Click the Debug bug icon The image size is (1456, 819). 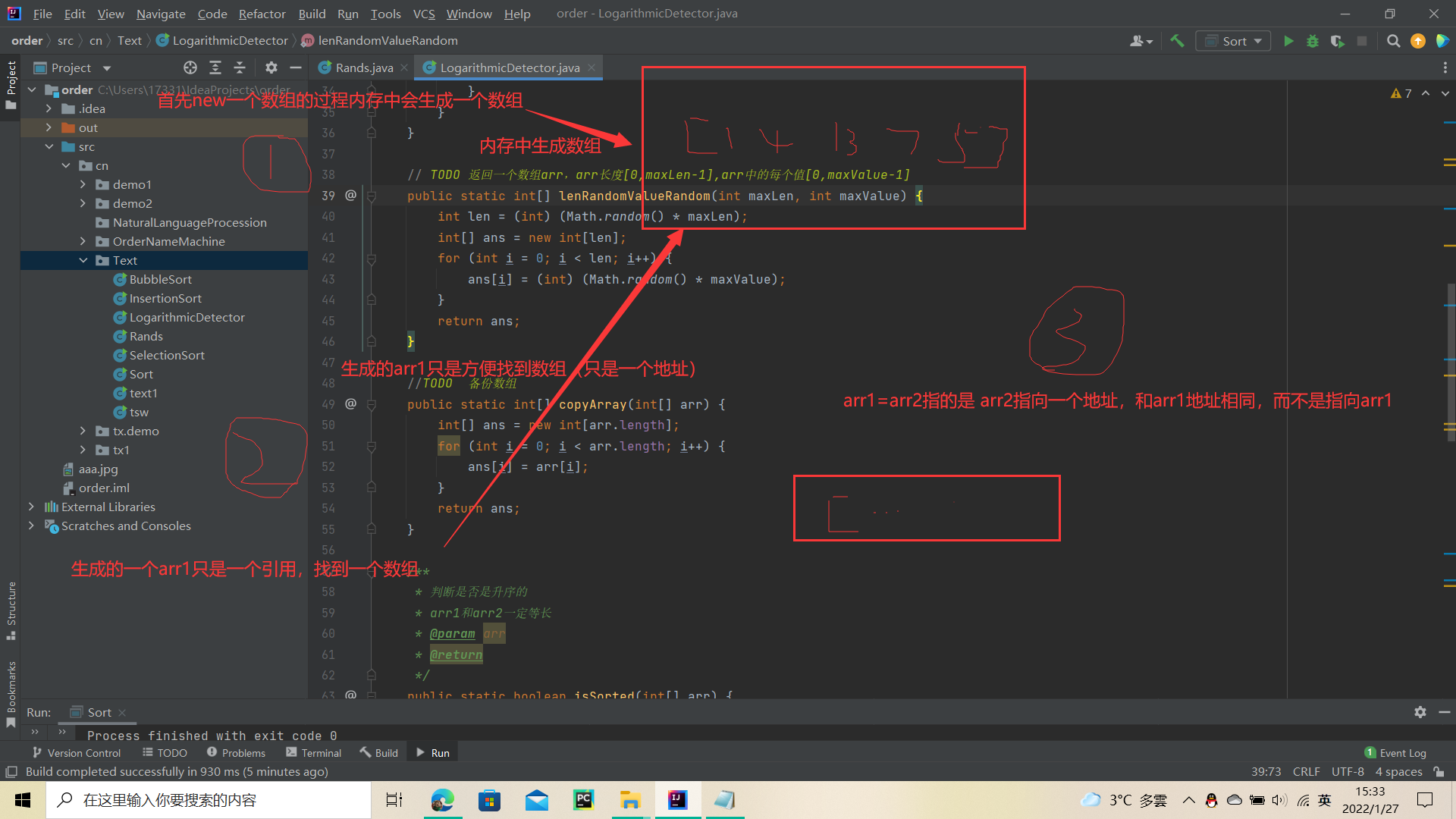click(1313, 41)
